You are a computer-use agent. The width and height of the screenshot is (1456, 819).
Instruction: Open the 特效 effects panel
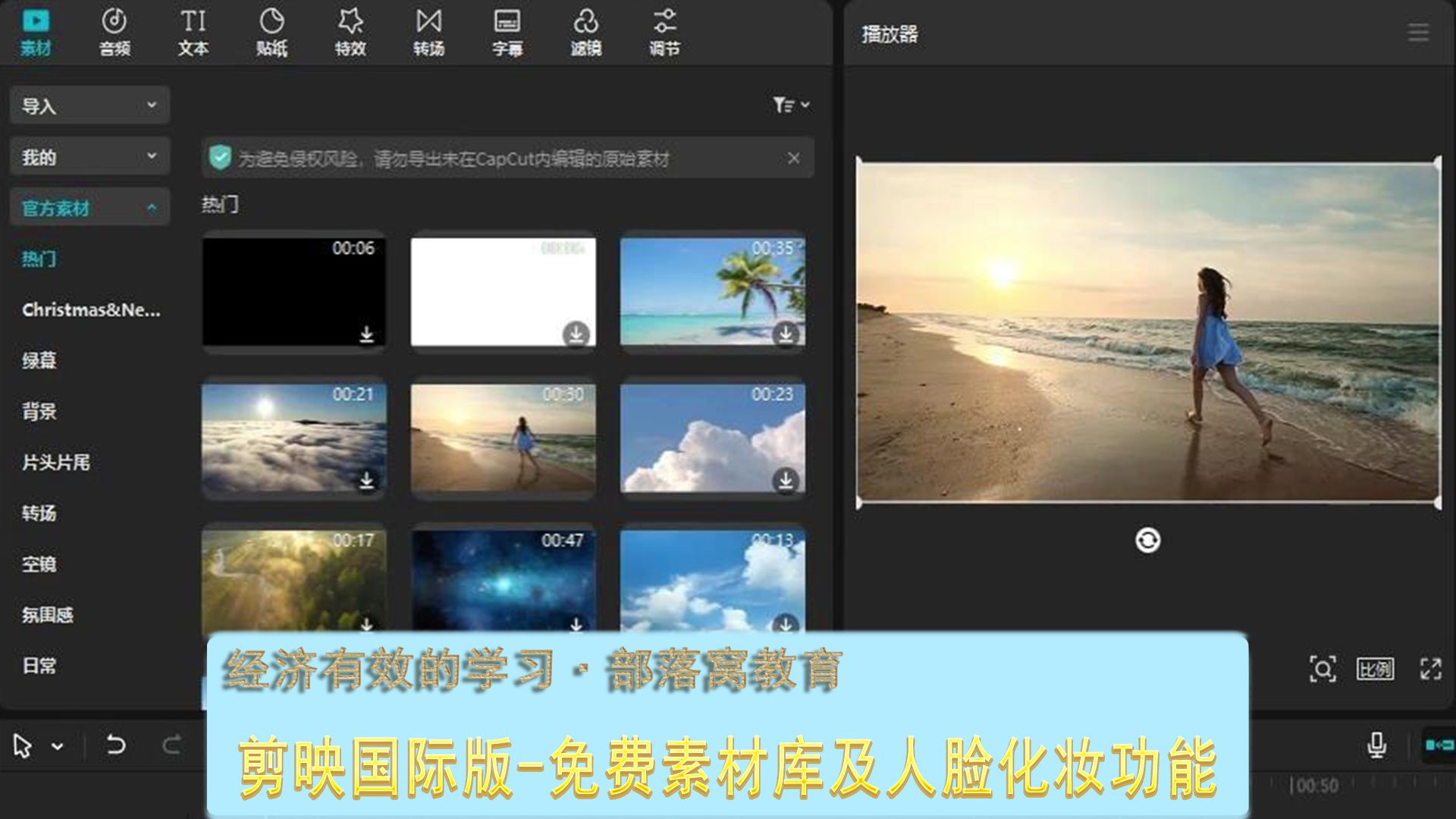pos(350,32)
